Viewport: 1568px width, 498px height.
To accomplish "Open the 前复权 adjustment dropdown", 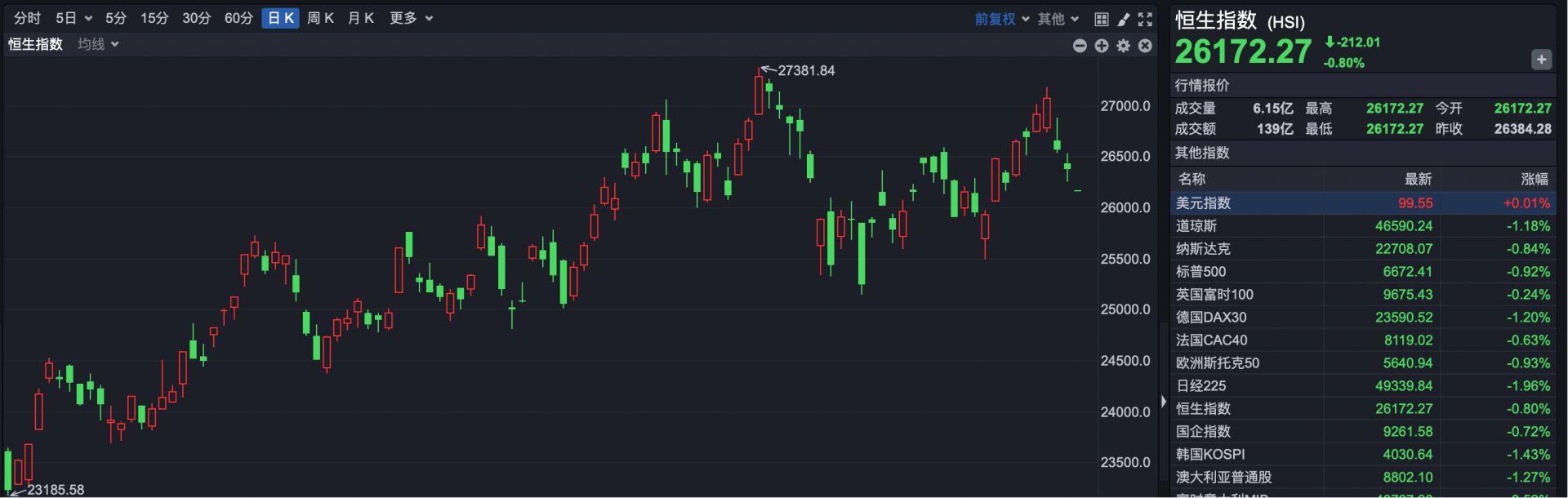I will [x=1001, y=19].
